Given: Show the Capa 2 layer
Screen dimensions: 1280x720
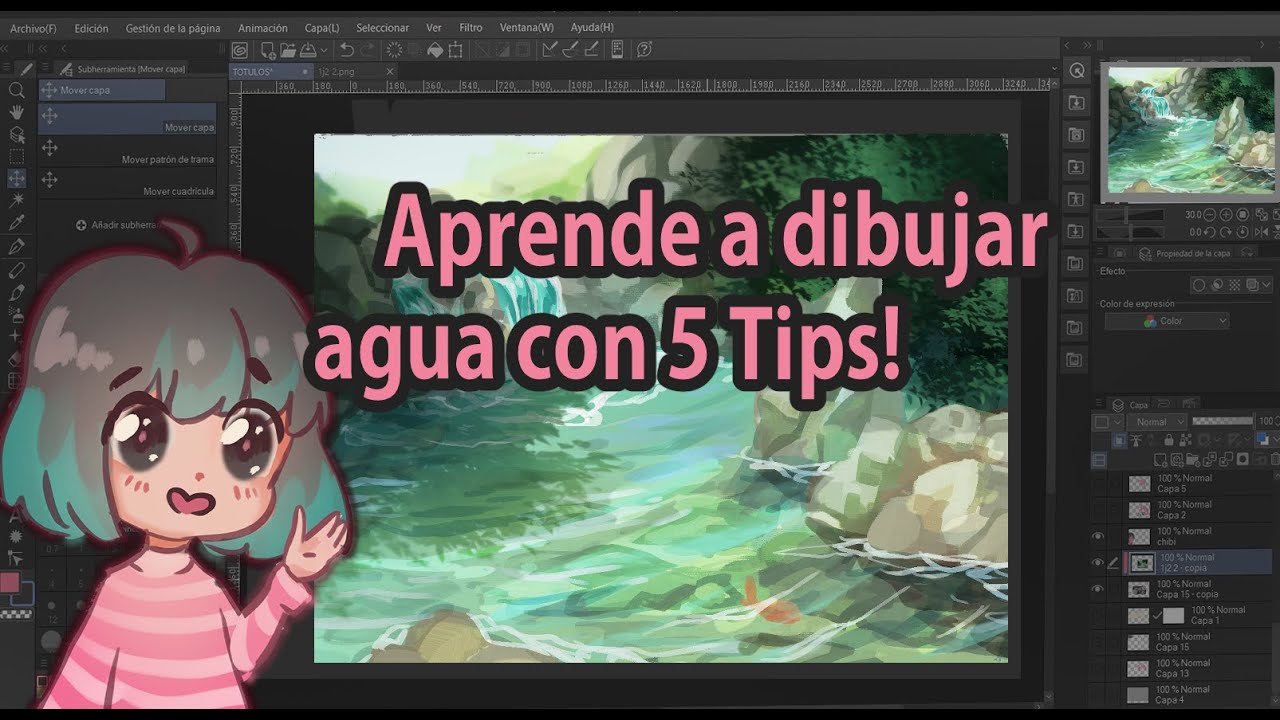Looking at the screenshot, I should tap(1098, 510).
